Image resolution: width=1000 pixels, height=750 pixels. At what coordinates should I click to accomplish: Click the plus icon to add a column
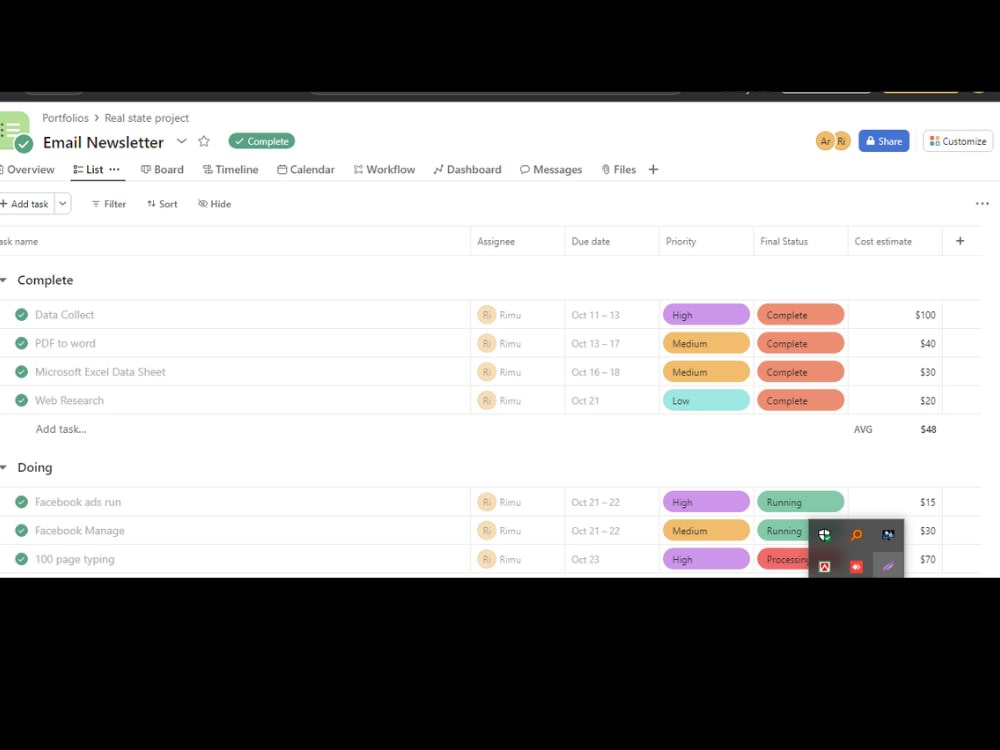pyautogui.click(x=960, y=241)
